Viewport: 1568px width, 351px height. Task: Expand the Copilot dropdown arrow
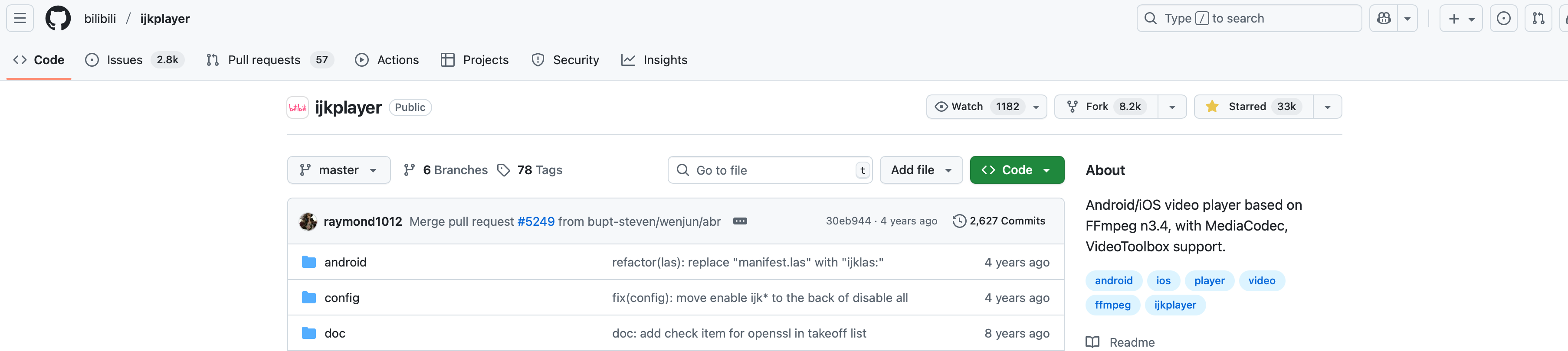click(1407, 19)
